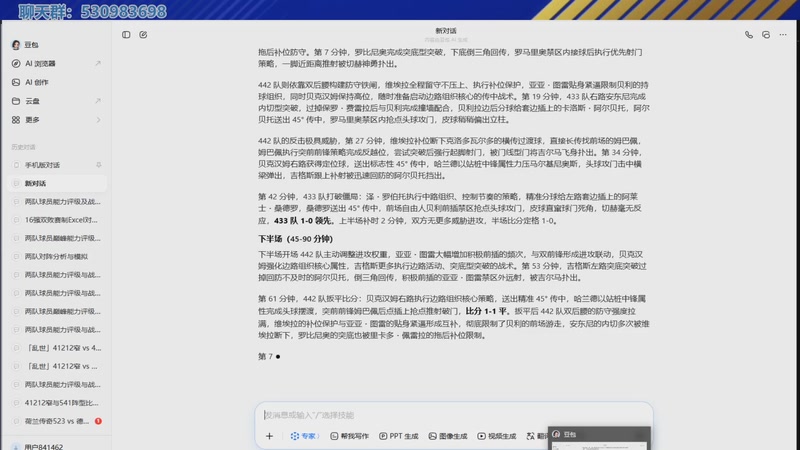This screenshot has height=450, width=800.
Task: Click the chat window icon beside the phone
Action: 766,35
